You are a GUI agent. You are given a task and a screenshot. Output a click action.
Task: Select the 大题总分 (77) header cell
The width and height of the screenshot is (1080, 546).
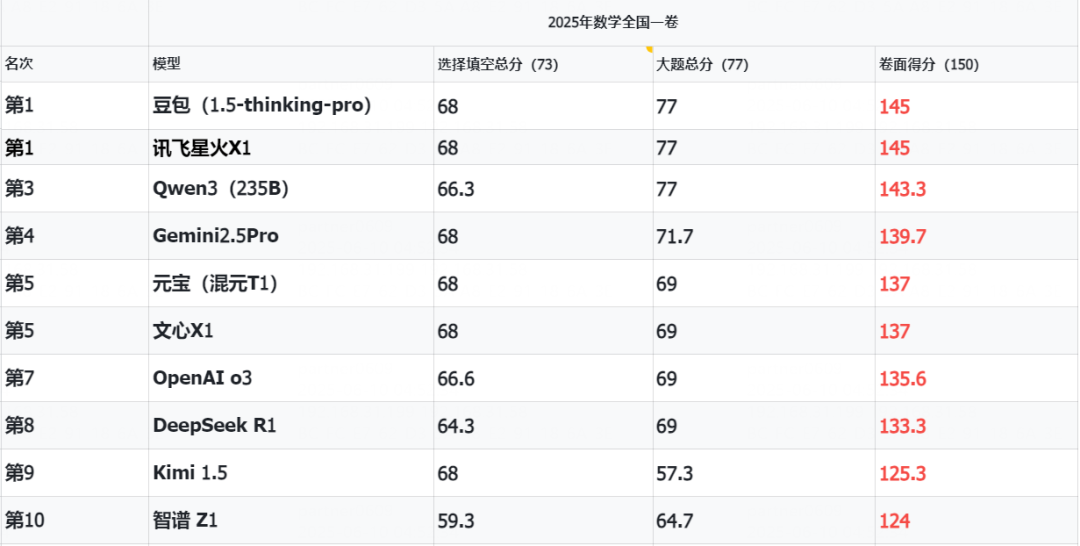coord(764,64)
